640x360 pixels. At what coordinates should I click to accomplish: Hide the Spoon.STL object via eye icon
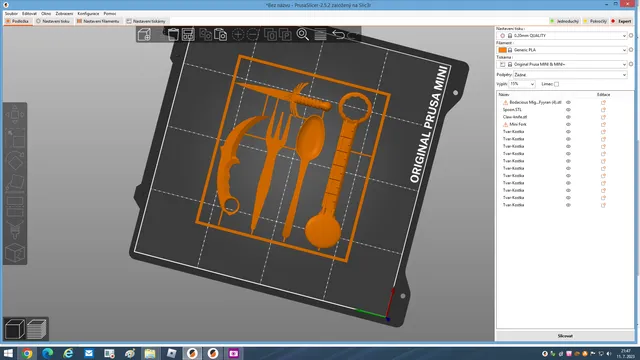(x=568, y=110)
